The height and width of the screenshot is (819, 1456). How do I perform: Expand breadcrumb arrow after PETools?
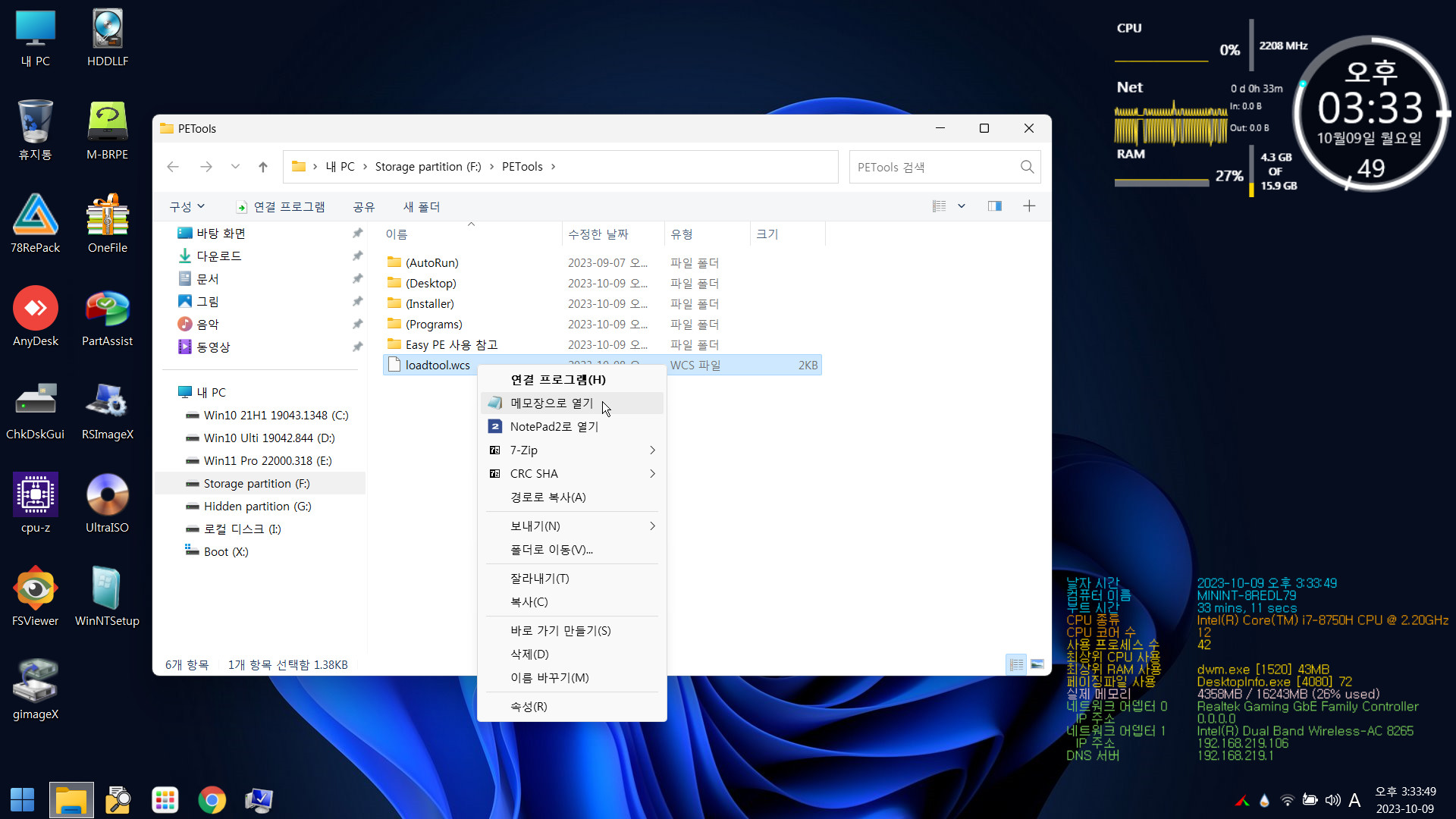click(553, 167)
